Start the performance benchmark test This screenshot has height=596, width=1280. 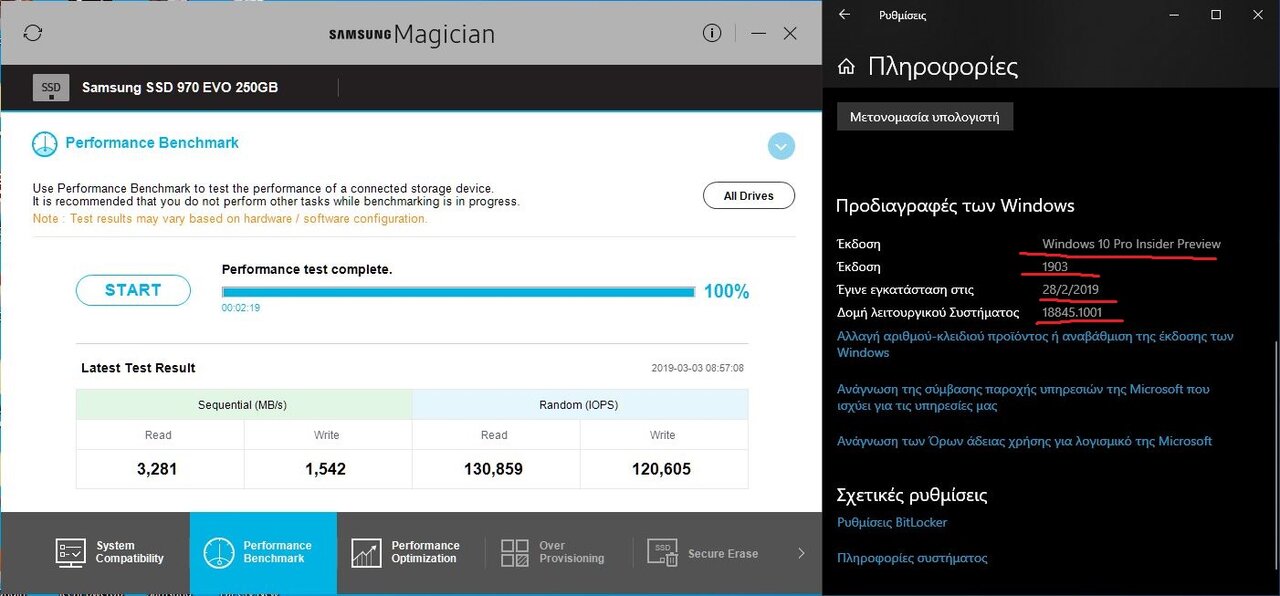(x=133, y=290)
